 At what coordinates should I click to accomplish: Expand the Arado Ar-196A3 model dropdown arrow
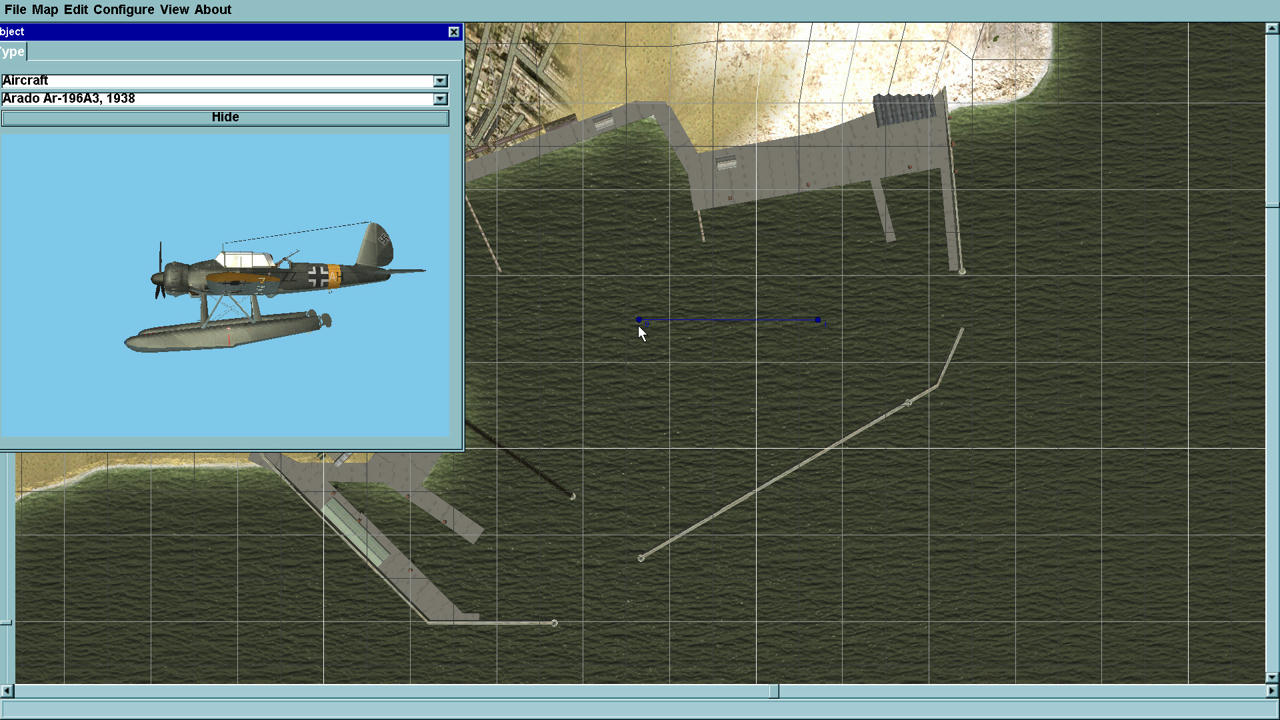pos(440,99)
